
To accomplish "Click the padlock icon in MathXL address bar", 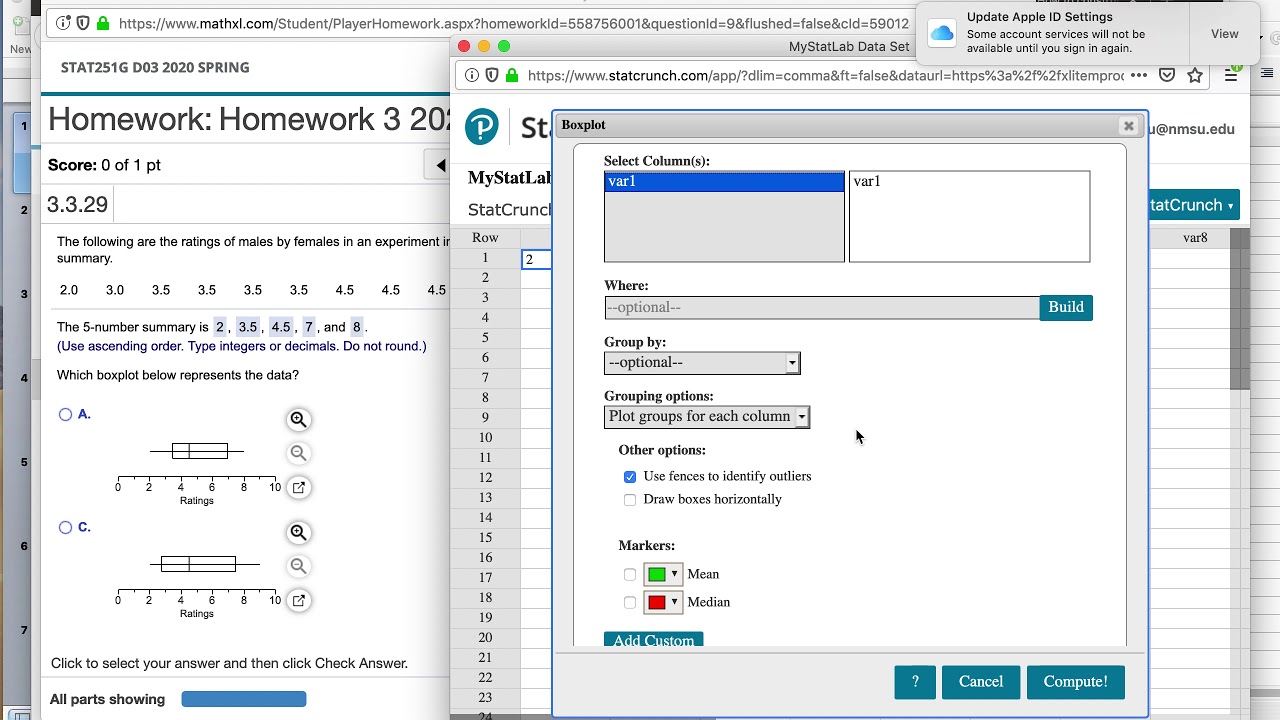I will [x=102, y=23].
